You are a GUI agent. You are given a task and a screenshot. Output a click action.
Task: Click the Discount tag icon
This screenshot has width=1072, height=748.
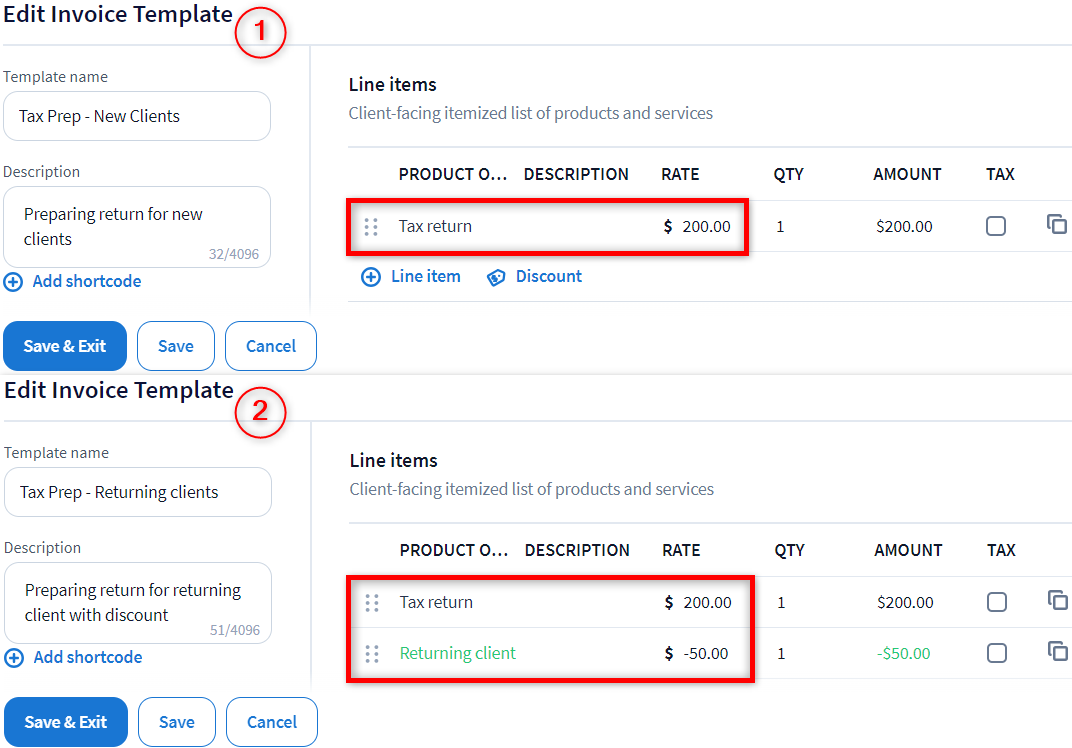(x=496, y=277)
